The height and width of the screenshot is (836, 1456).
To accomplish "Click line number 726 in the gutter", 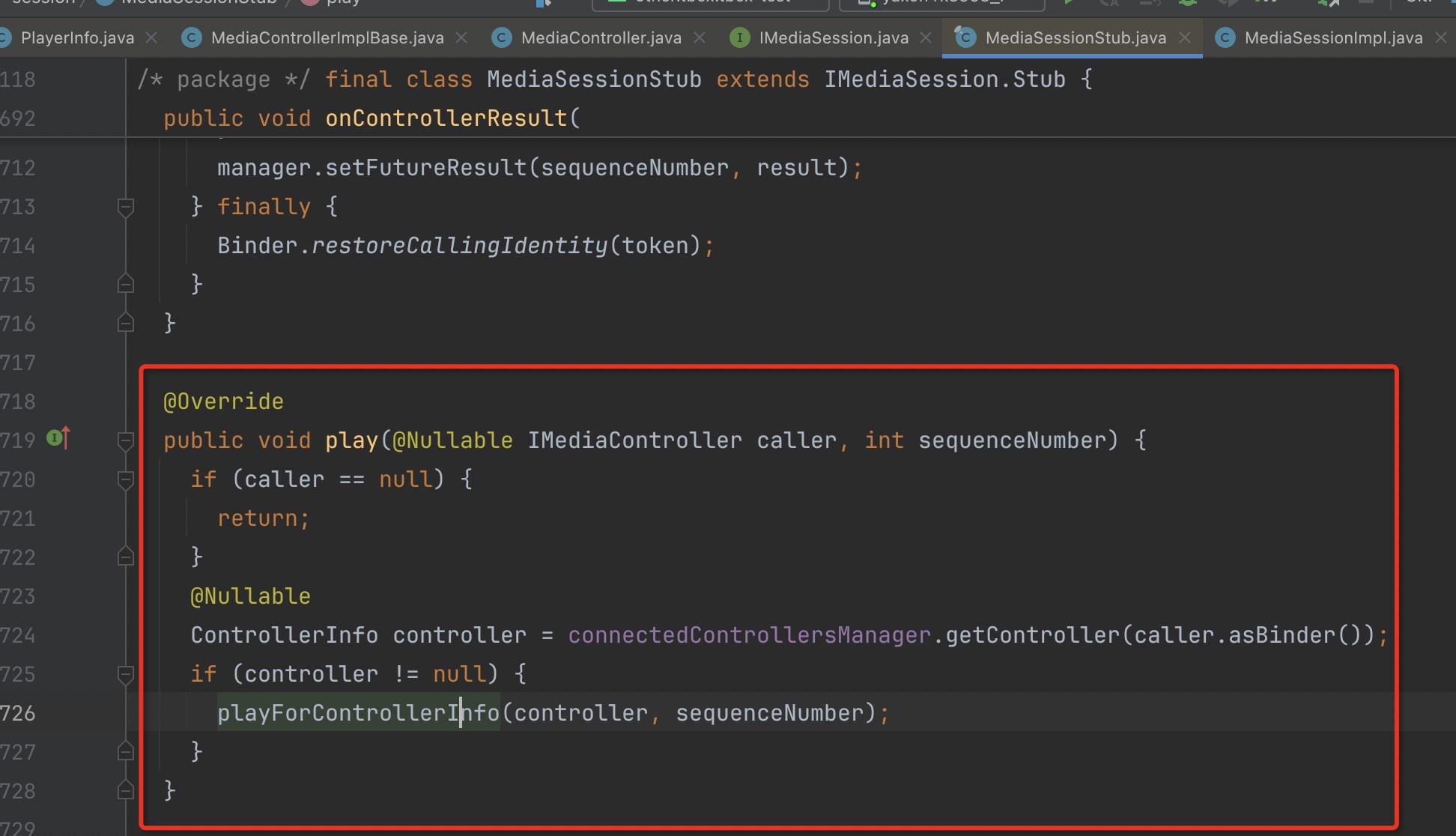I will (x=18, y=713).
